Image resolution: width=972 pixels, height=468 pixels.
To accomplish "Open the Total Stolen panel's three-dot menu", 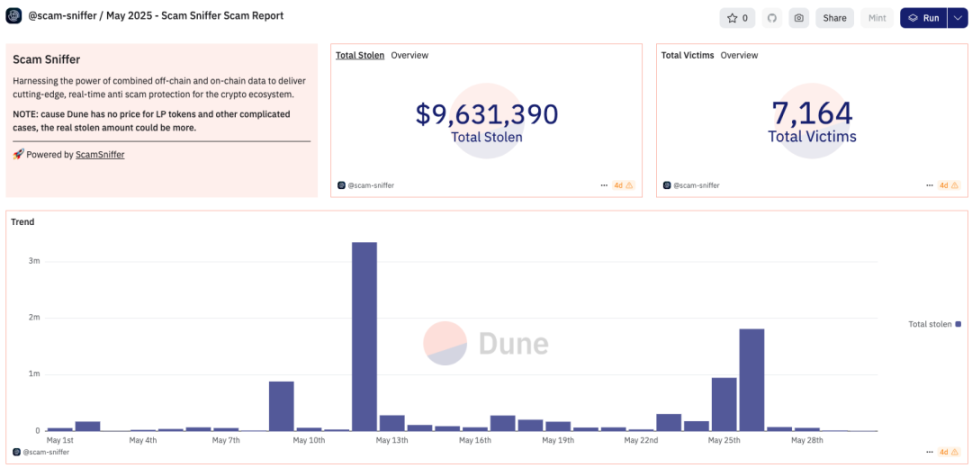I will [604, 185].
